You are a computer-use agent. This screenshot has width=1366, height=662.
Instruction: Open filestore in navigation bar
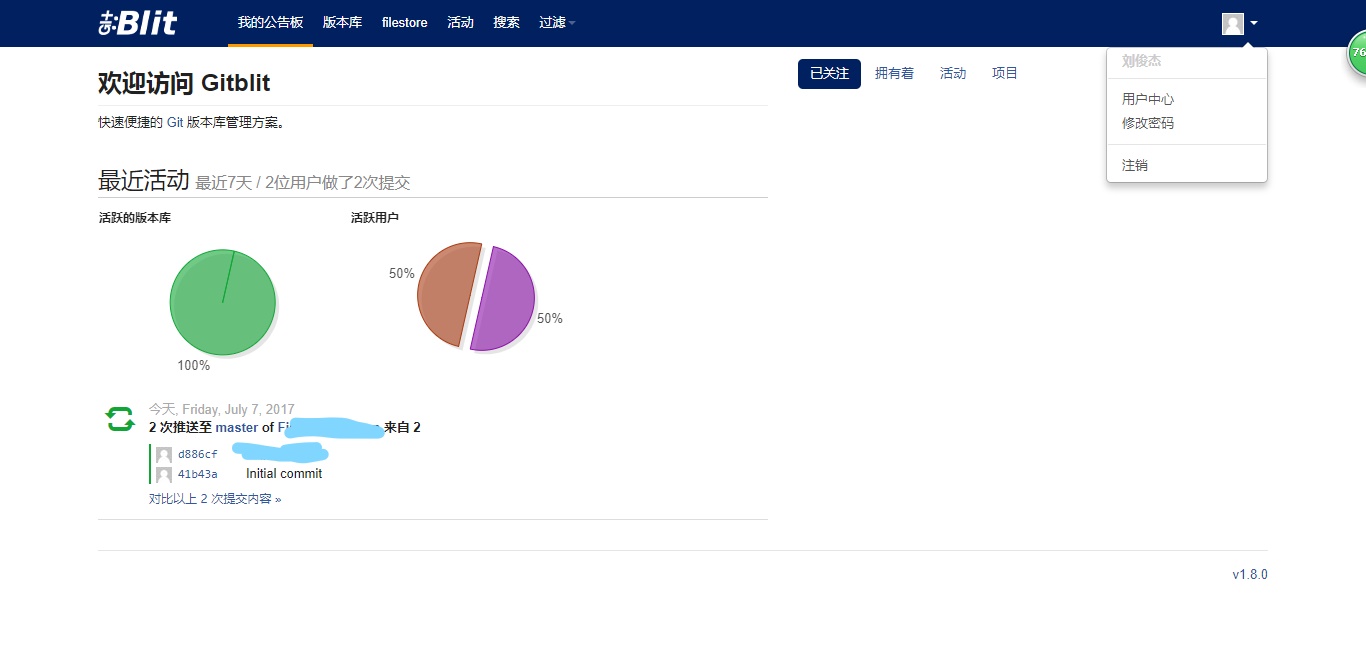tap(405, 22)
